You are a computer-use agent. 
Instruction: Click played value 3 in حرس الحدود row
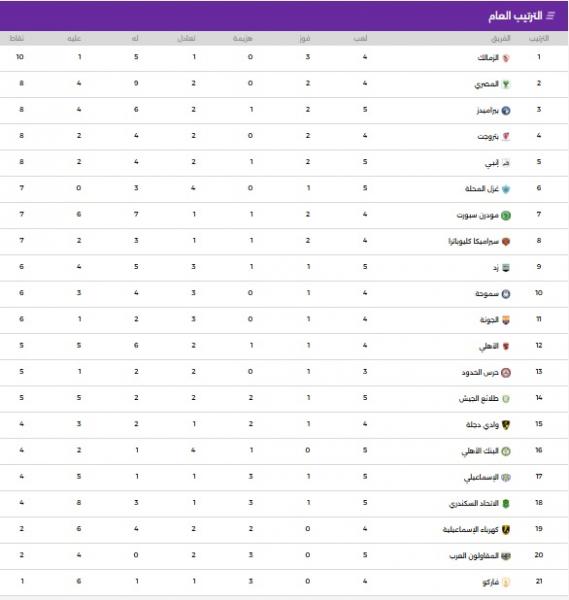[x=365, y=372]
